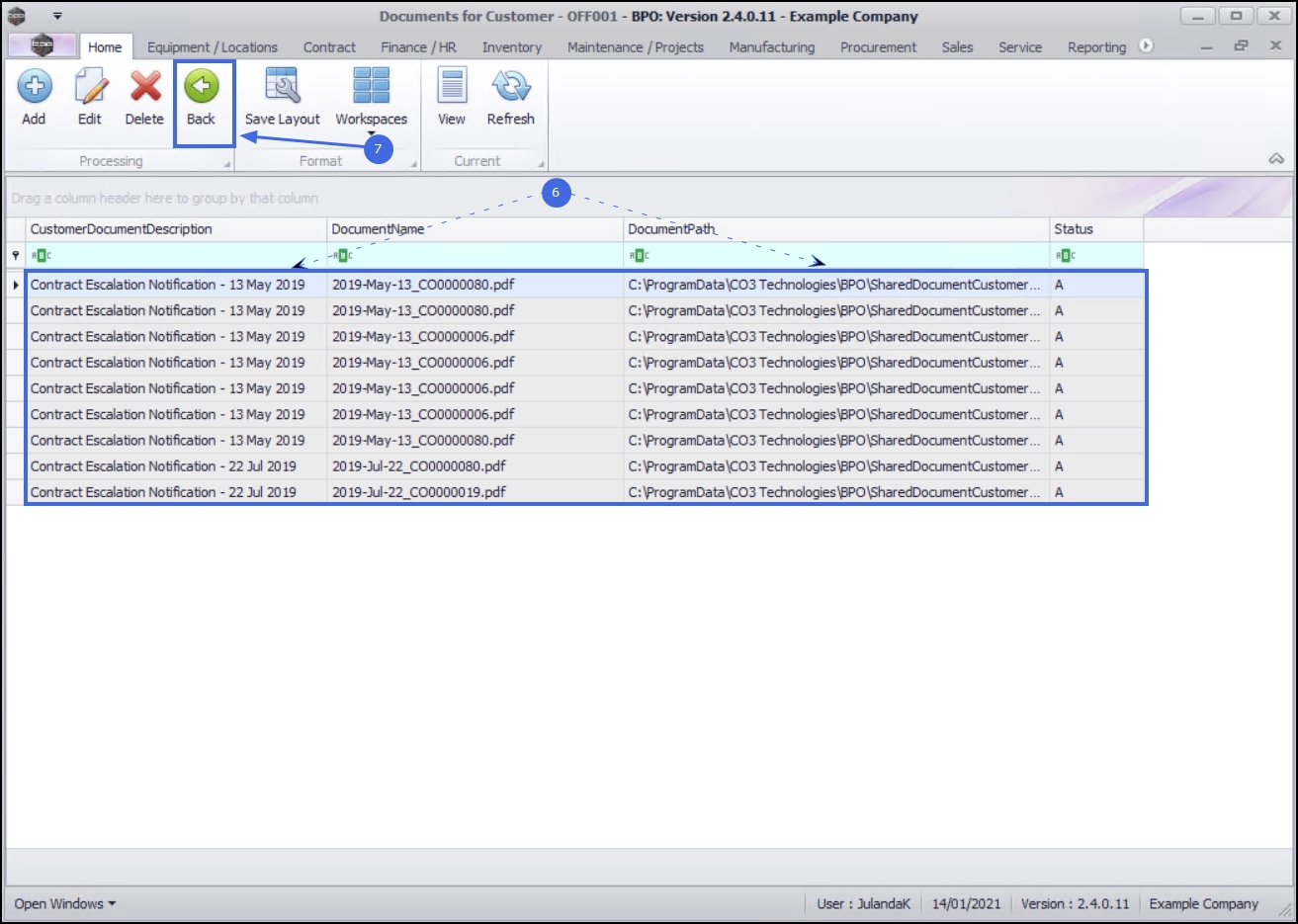This screenshot has height=924, width=1298.
Task: Select the 2019-Jul-22_CO0000019.pdf row
Action: coord(585,492)
